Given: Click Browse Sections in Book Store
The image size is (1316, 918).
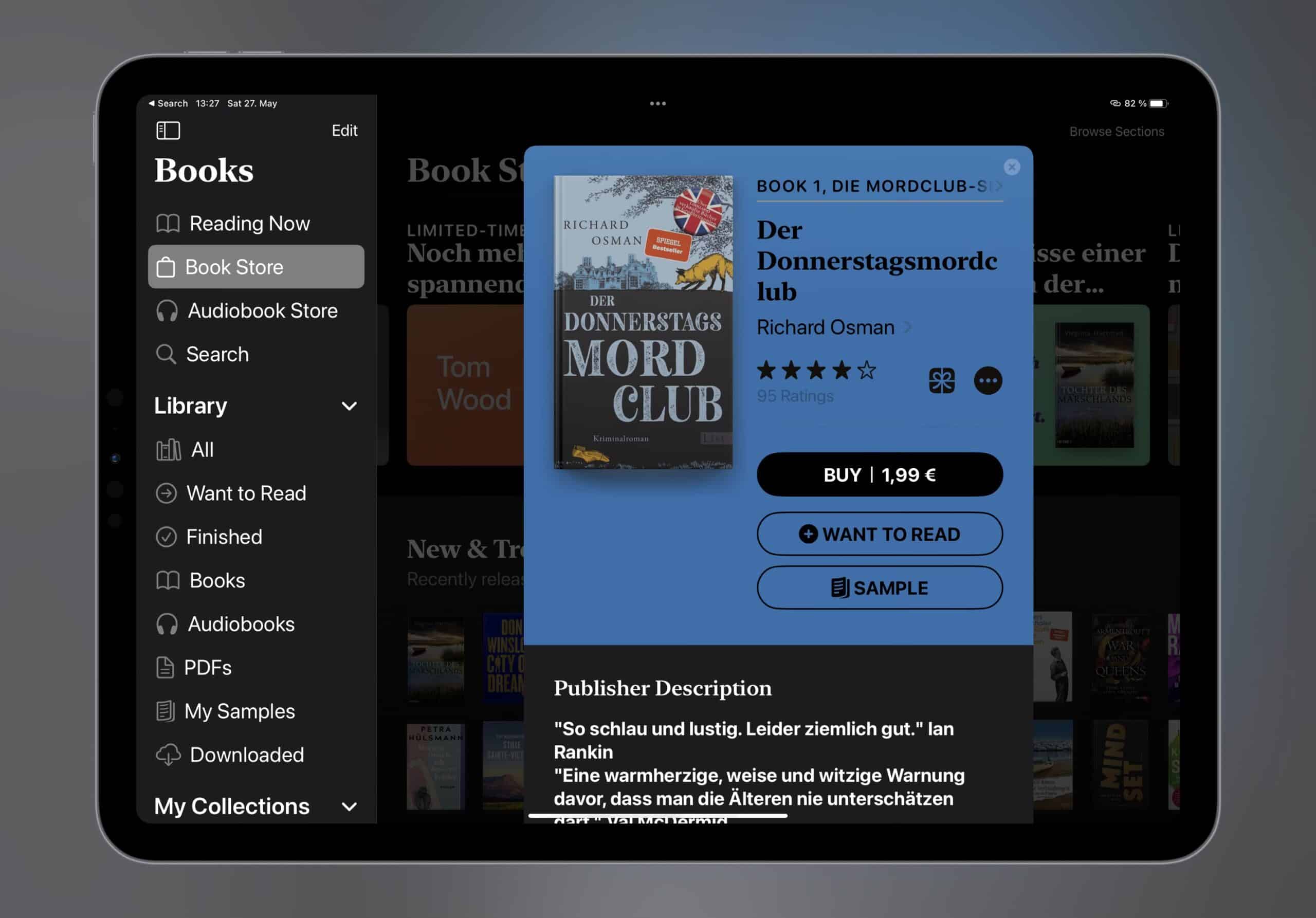Looking at the screenshot, I should (x=1117, y=132).
